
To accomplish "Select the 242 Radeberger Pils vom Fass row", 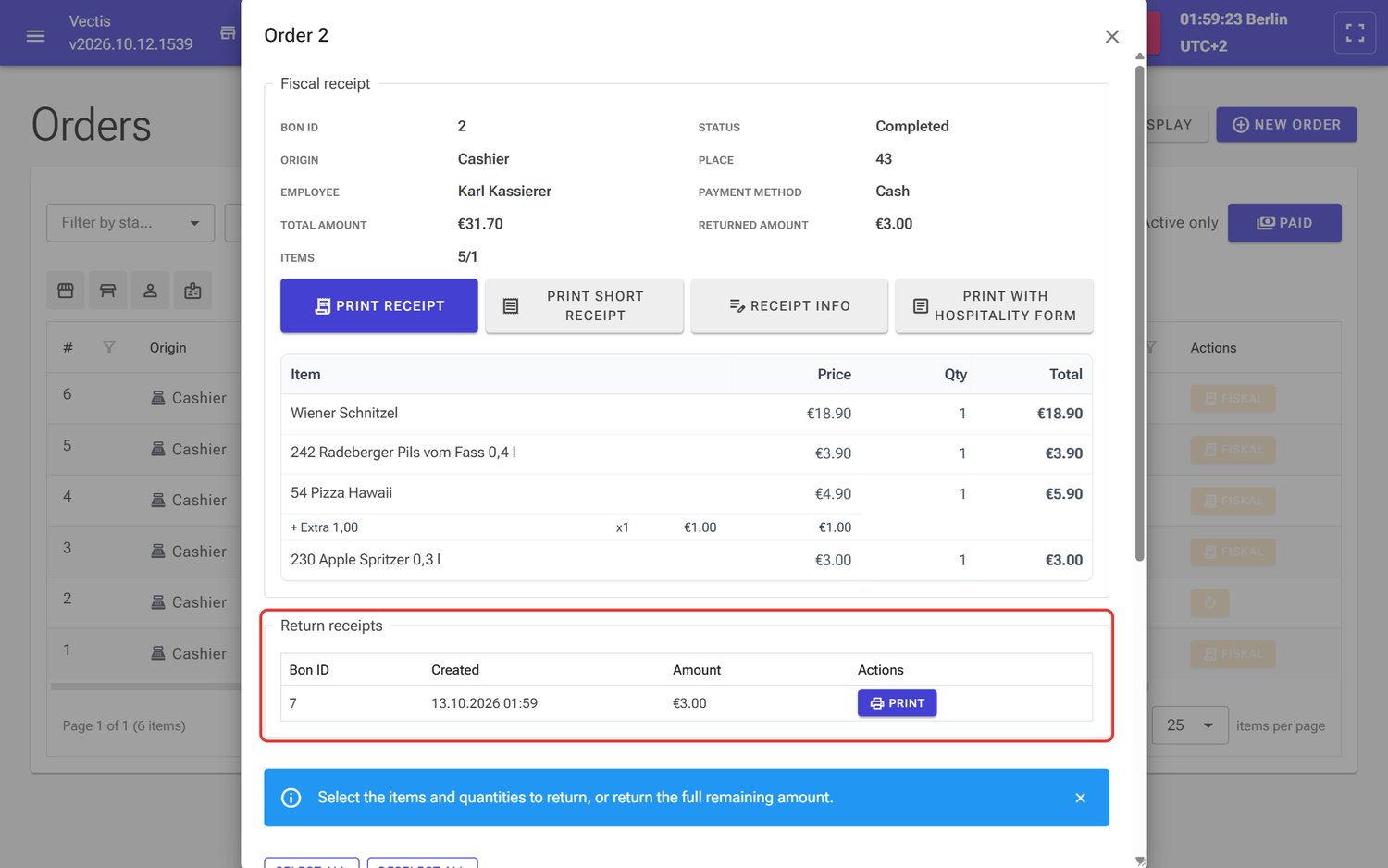I will (687, 453).
